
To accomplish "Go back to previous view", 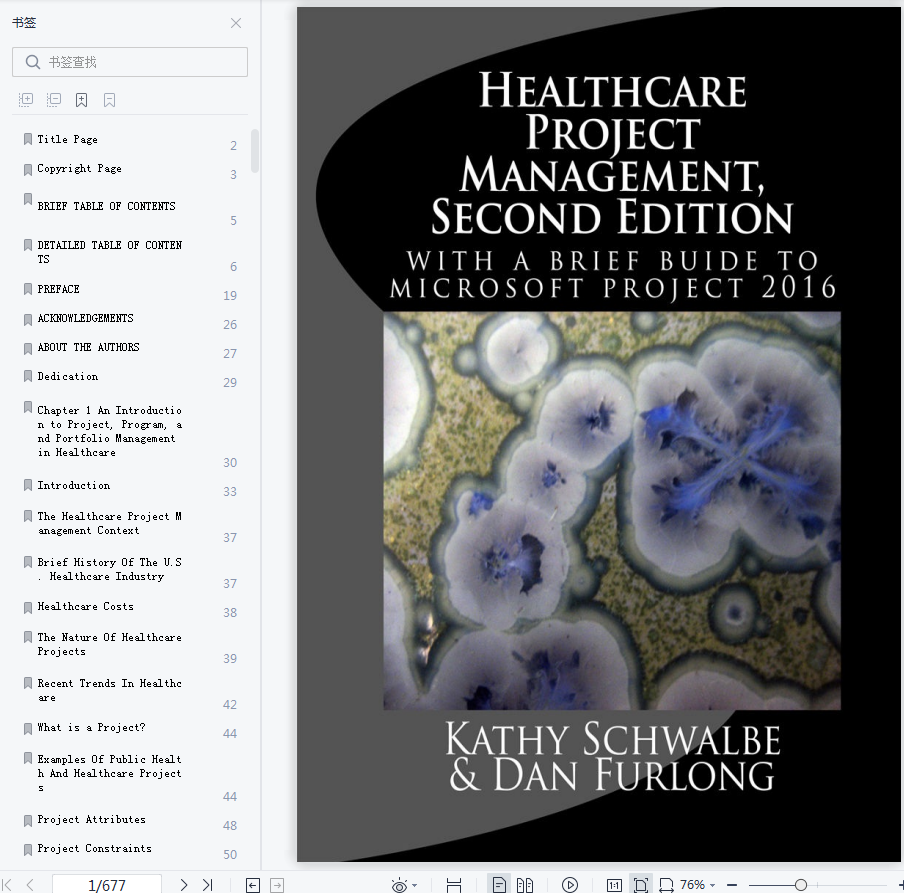I will (x=253, y=885).
